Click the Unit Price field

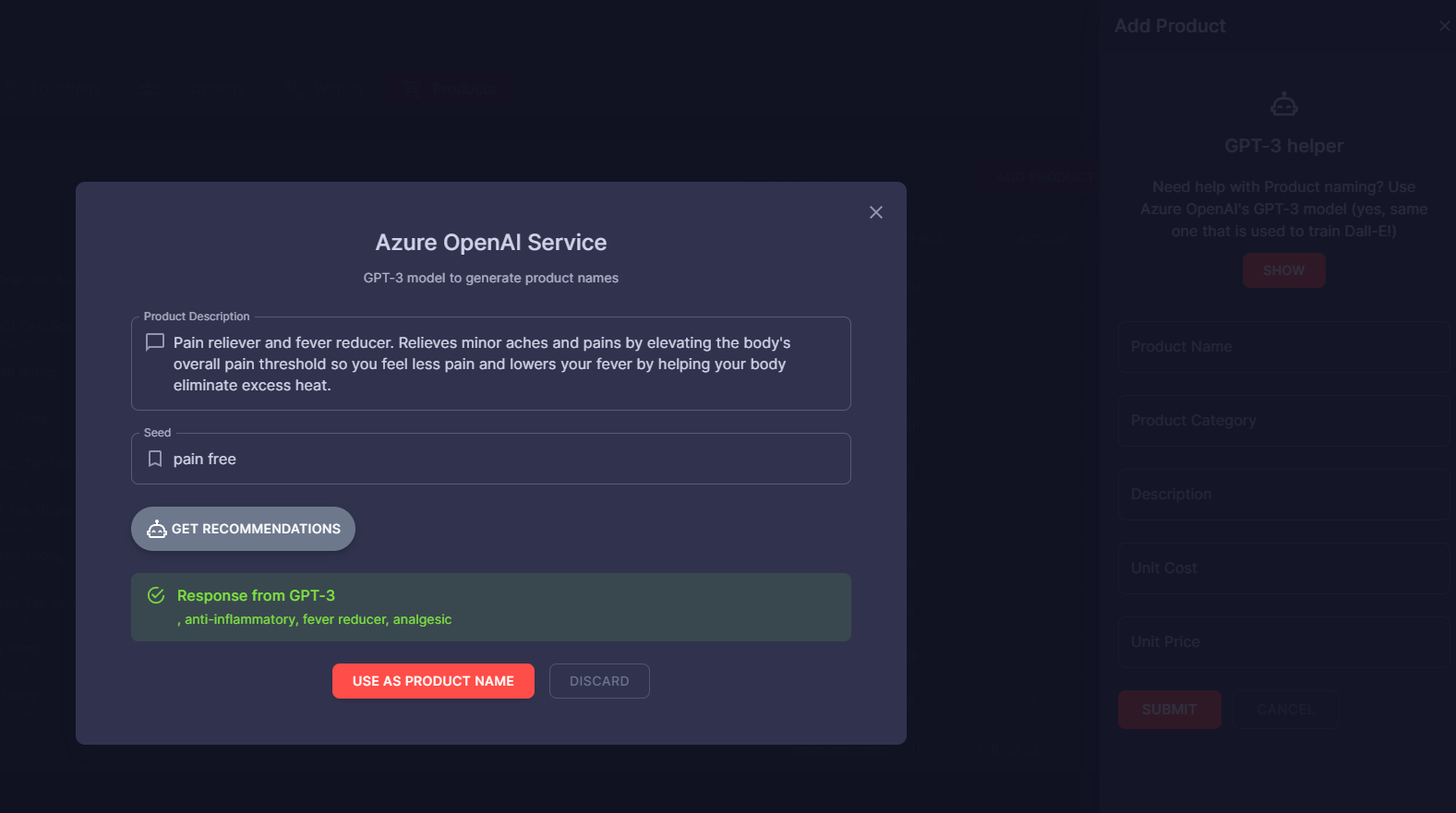click(1283, 642)
